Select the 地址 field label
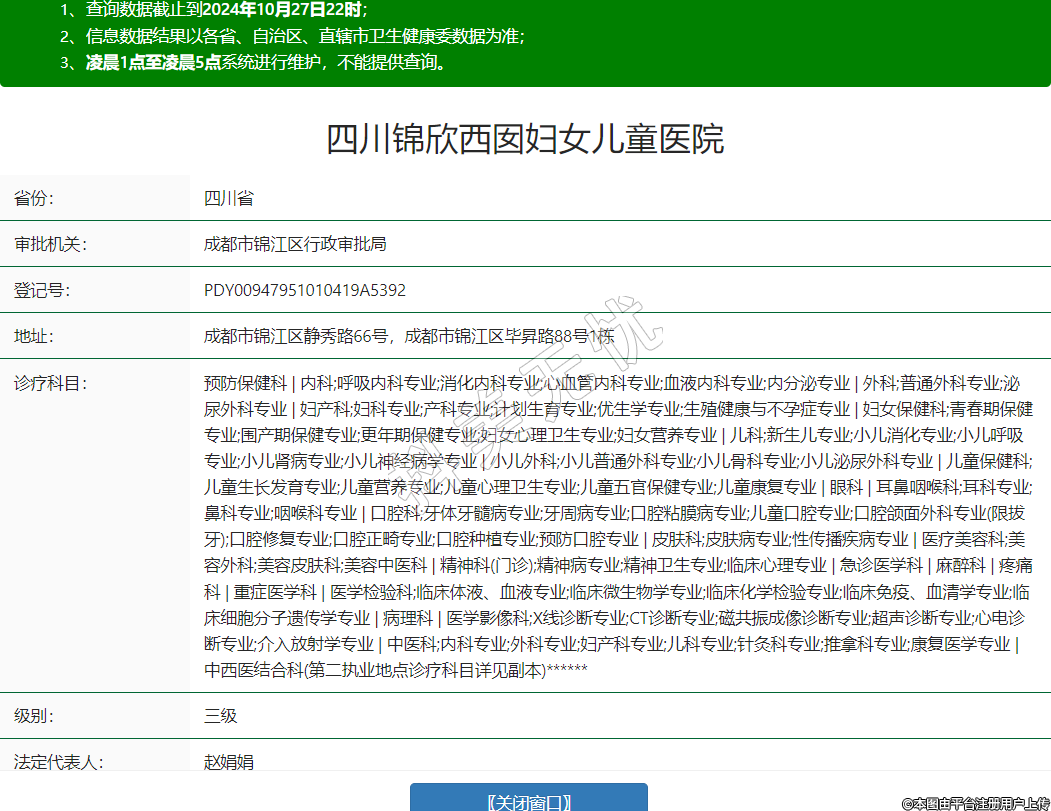This screenshot has height=811, width=1051. point(34,336)
